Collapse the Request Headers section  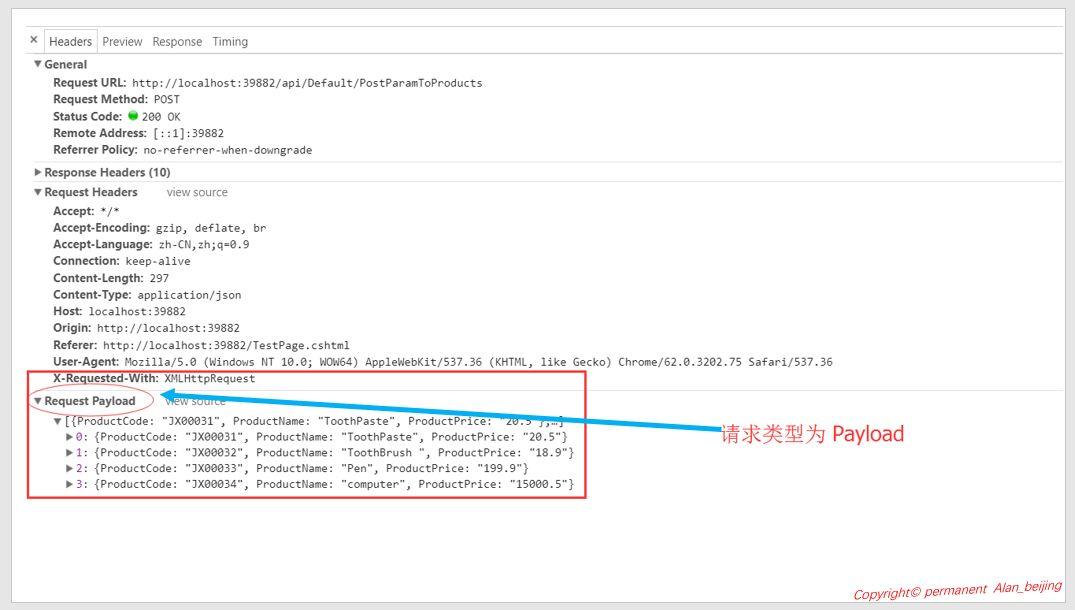click(38, 191)
